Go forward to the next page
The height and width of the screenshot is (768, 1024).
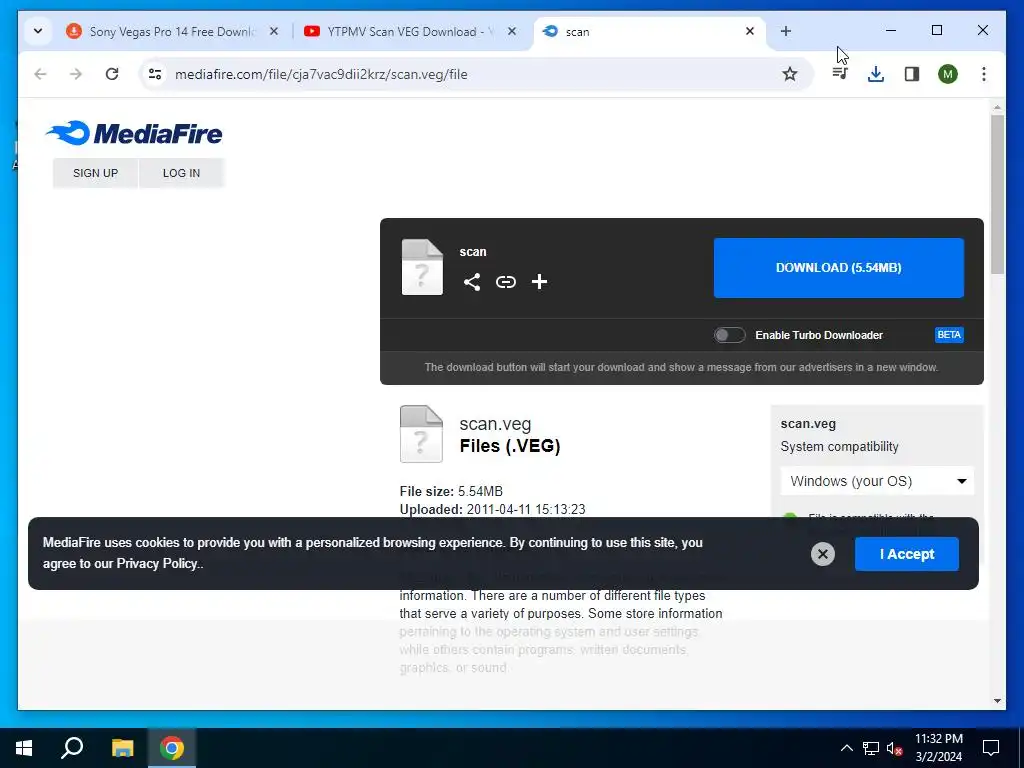[x=76, y=74]
